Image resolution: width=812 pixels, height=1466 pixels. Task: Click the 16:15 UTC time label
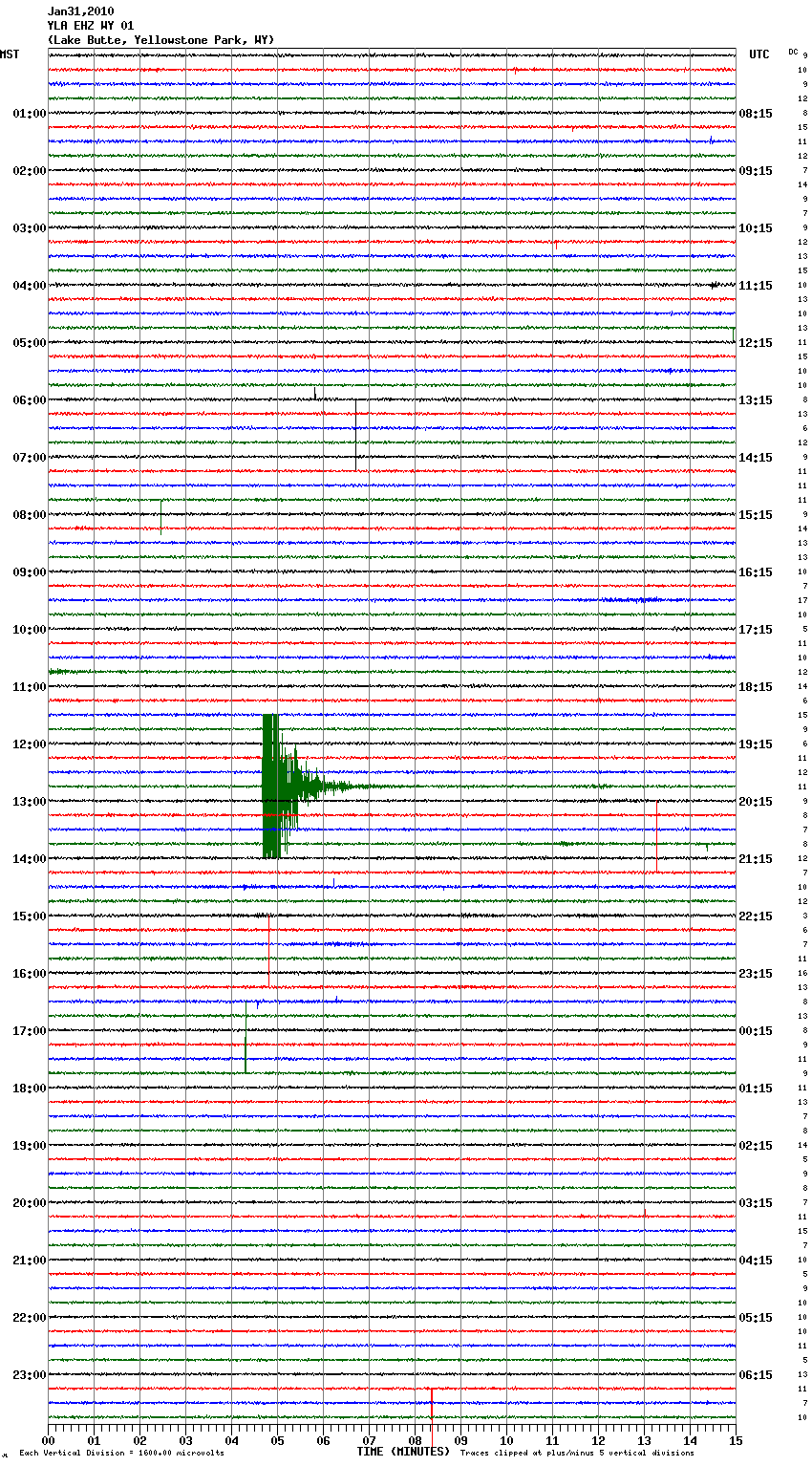[x=756, y=572]
